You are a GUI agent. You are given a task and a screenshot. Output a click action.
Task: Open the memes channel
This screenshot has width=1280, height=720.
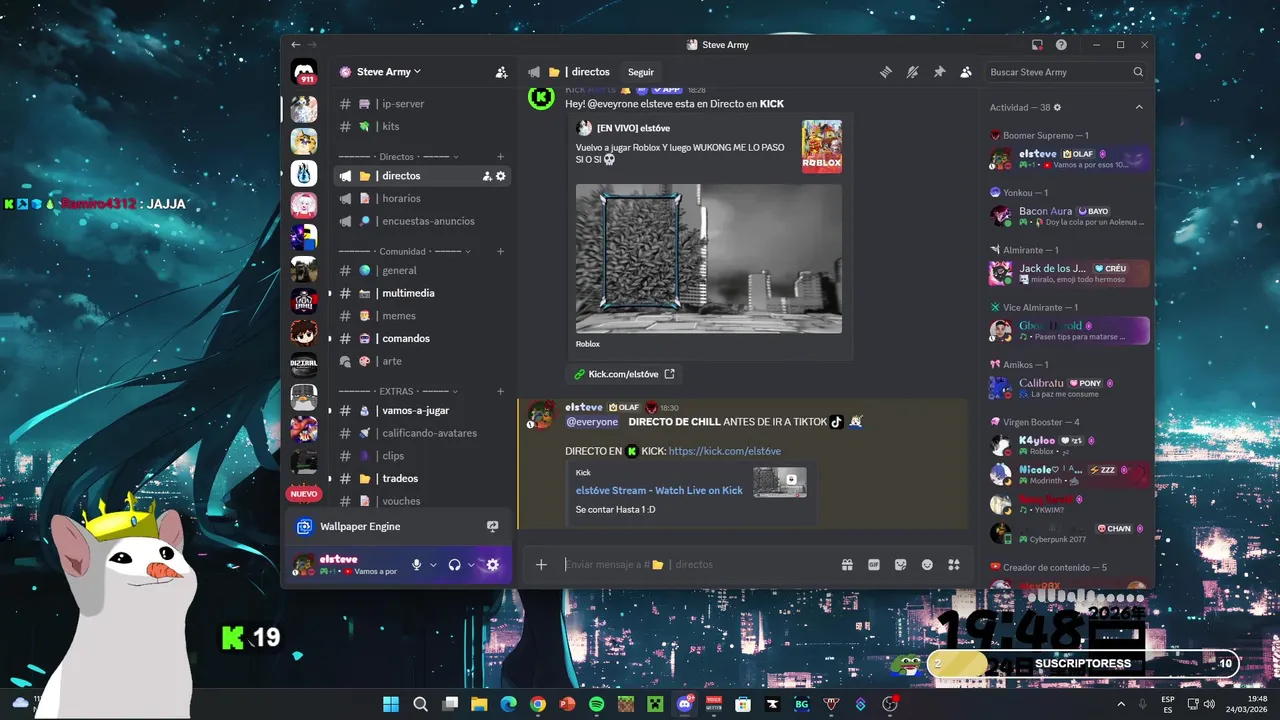422,316
